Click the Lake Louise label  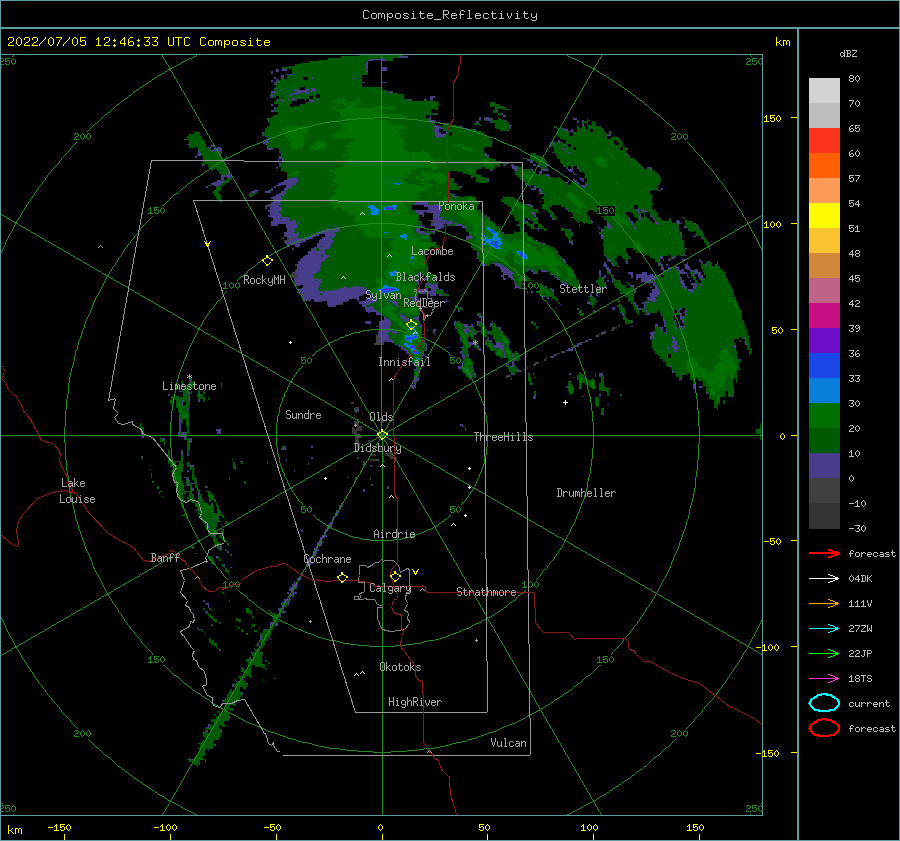tap(77, 491)
